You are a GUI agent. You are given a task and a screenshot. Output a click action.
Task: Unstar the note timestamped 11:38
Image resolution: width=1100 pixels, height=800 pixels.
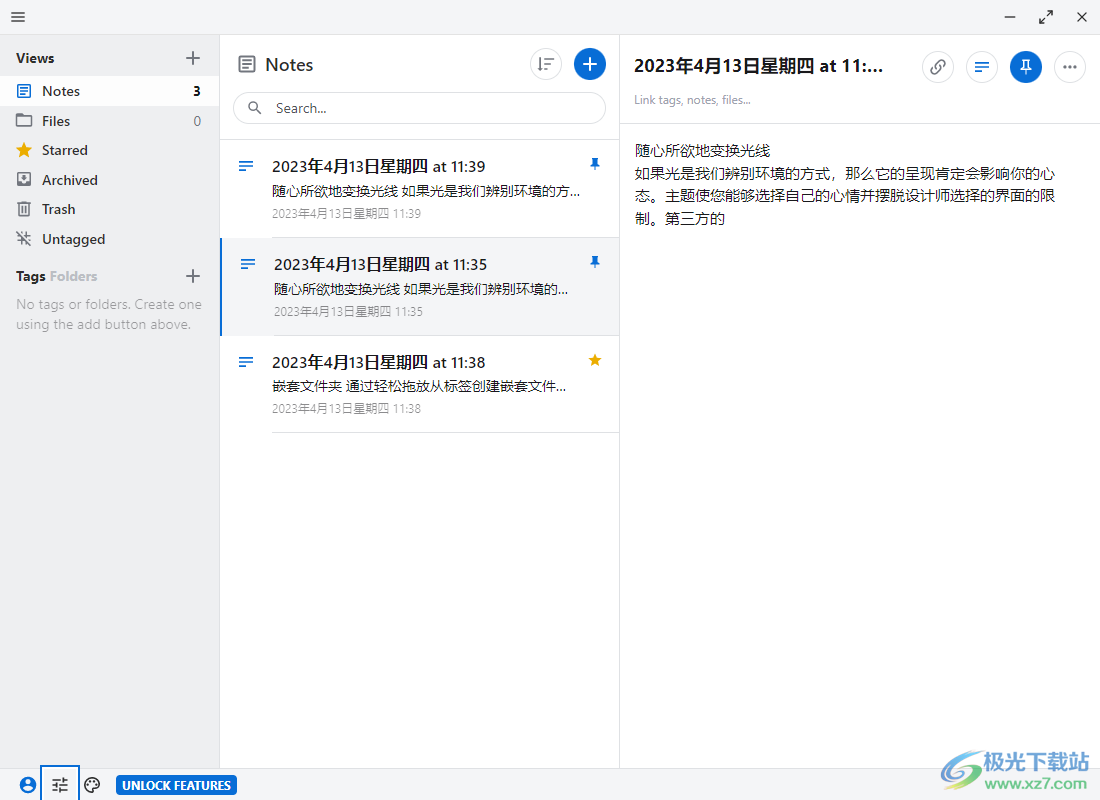click(595, 360)
